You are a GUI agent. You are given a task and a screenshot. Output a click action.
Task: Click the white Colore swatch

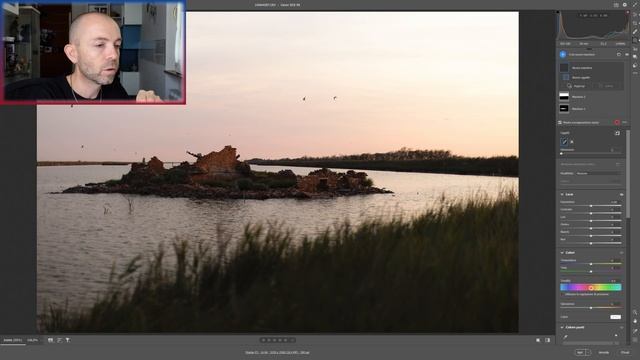tap(616, 317)
